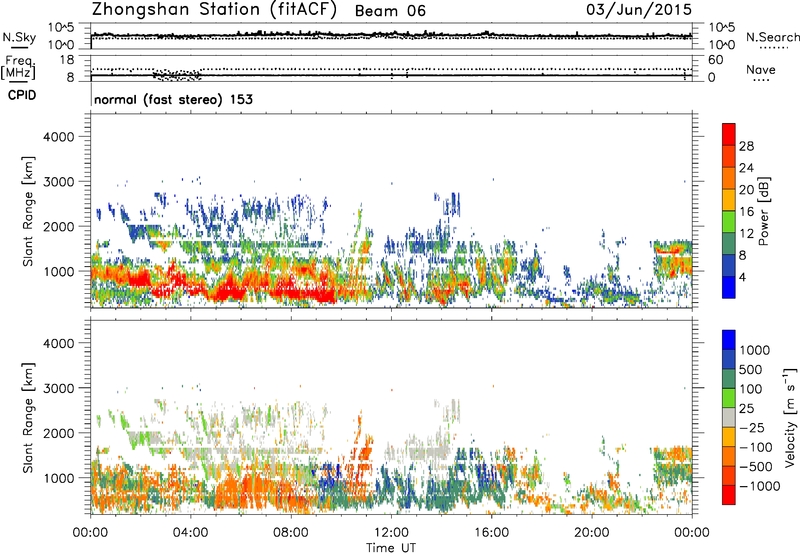Click the solid line sample under 'N.Sky'

(x=19, y=47)
